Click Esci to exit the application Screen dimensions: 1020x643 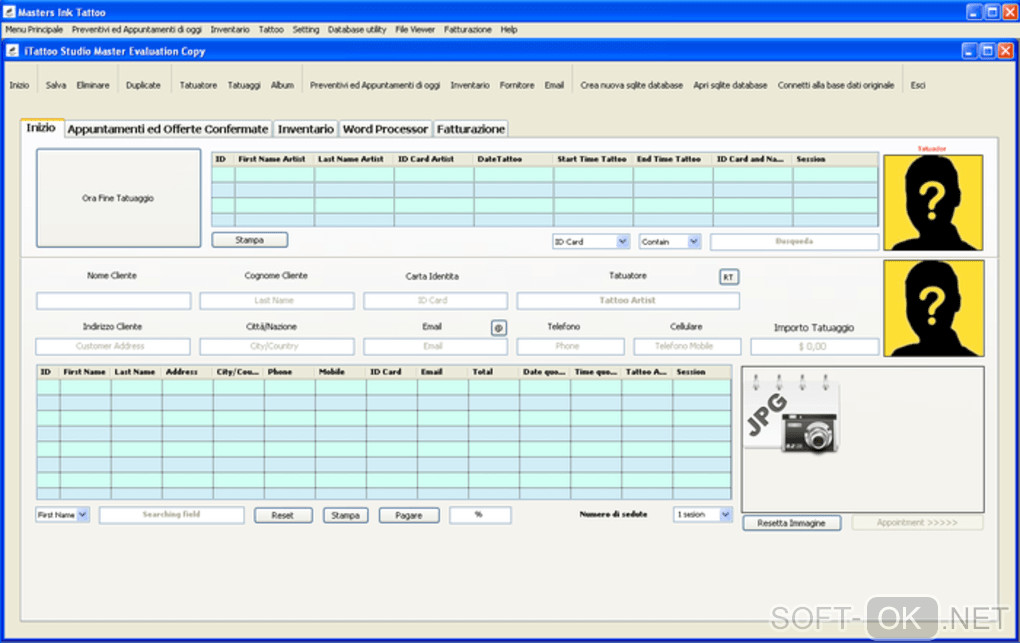pyautogui.click(x=917, y=85)
